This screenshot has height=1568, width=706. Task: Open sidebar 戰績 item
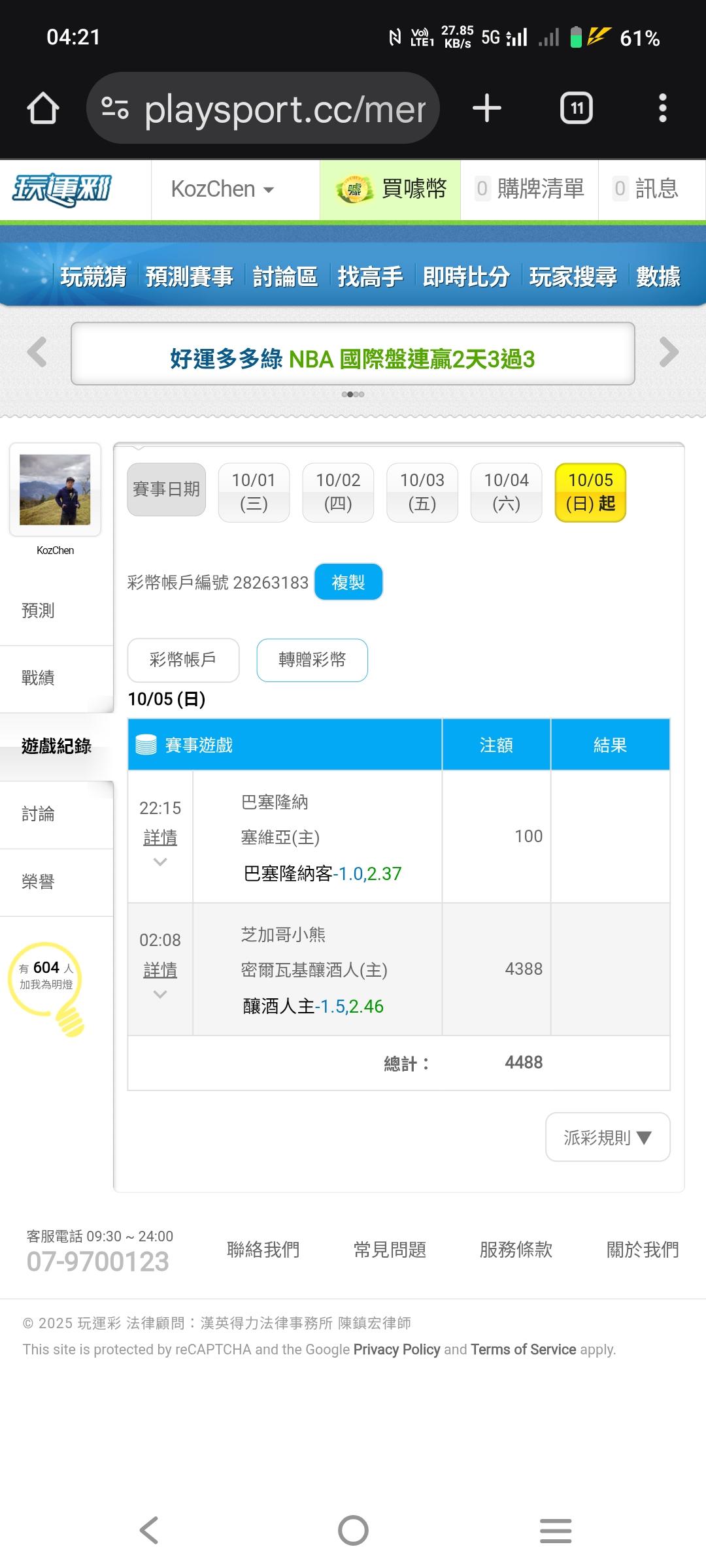point(56,678)
